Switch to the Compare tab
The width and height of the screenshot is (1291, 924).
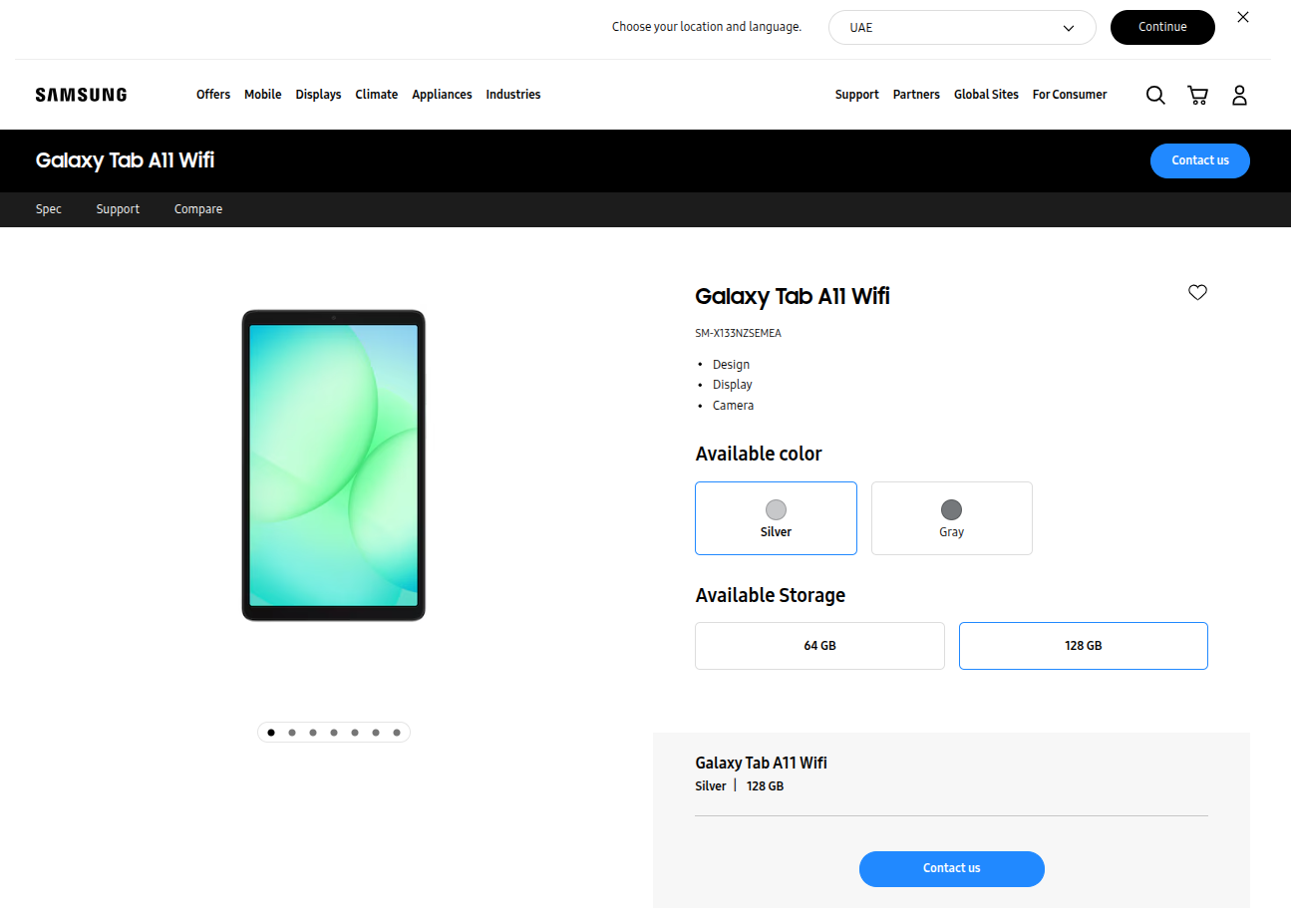tap(198, 209)
